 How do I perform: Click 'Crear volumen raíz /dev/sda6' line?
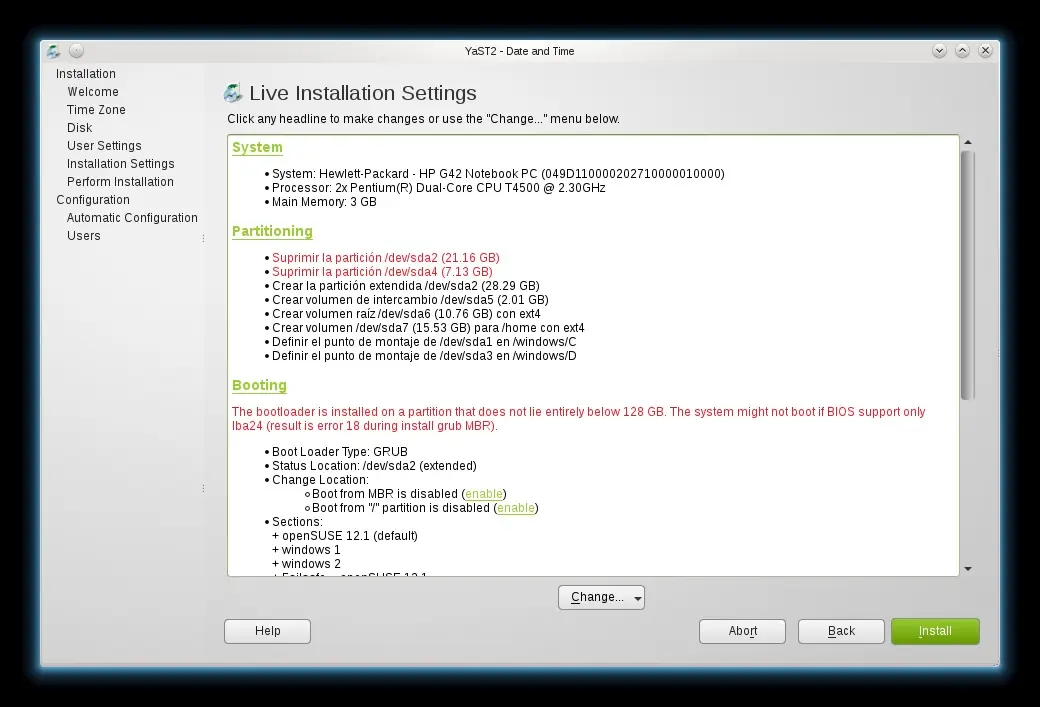coord(406,314)
